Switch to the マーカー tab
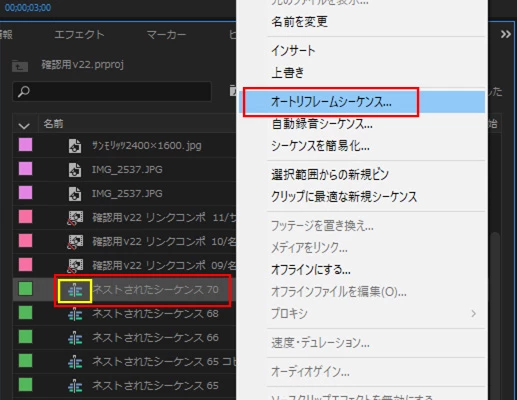Viewport: 517px width, 400px height. coord(166,34)
